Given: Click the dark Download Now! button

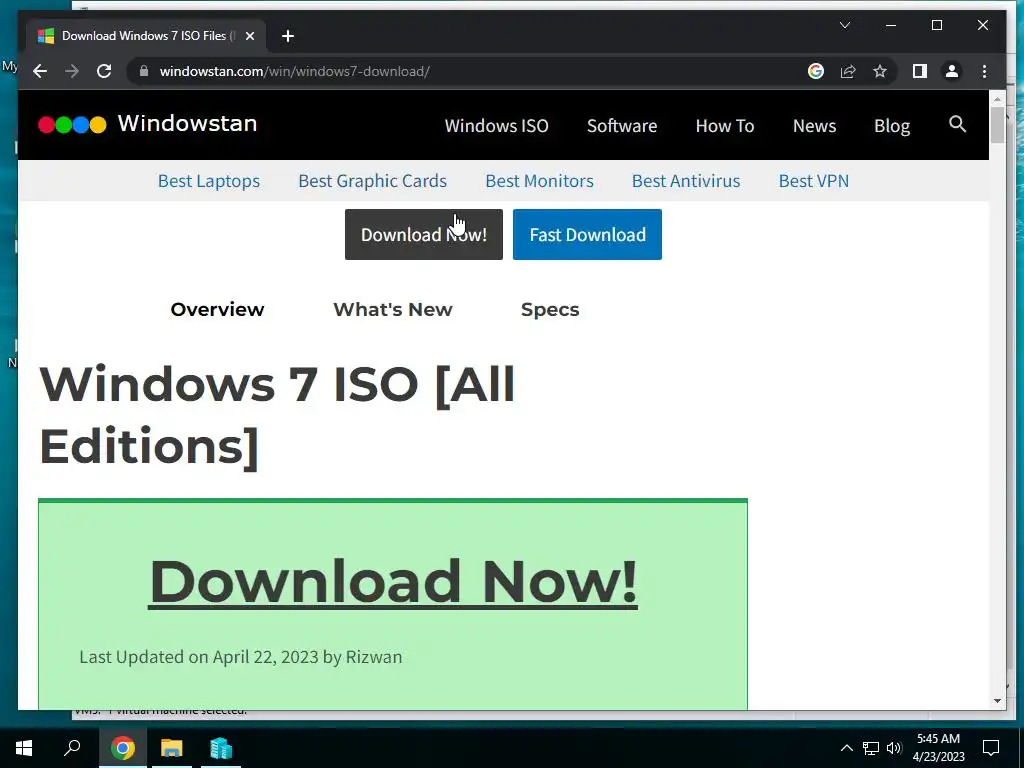Looking at the screenshot, I should pyautogui.click(x=424, y=234).
